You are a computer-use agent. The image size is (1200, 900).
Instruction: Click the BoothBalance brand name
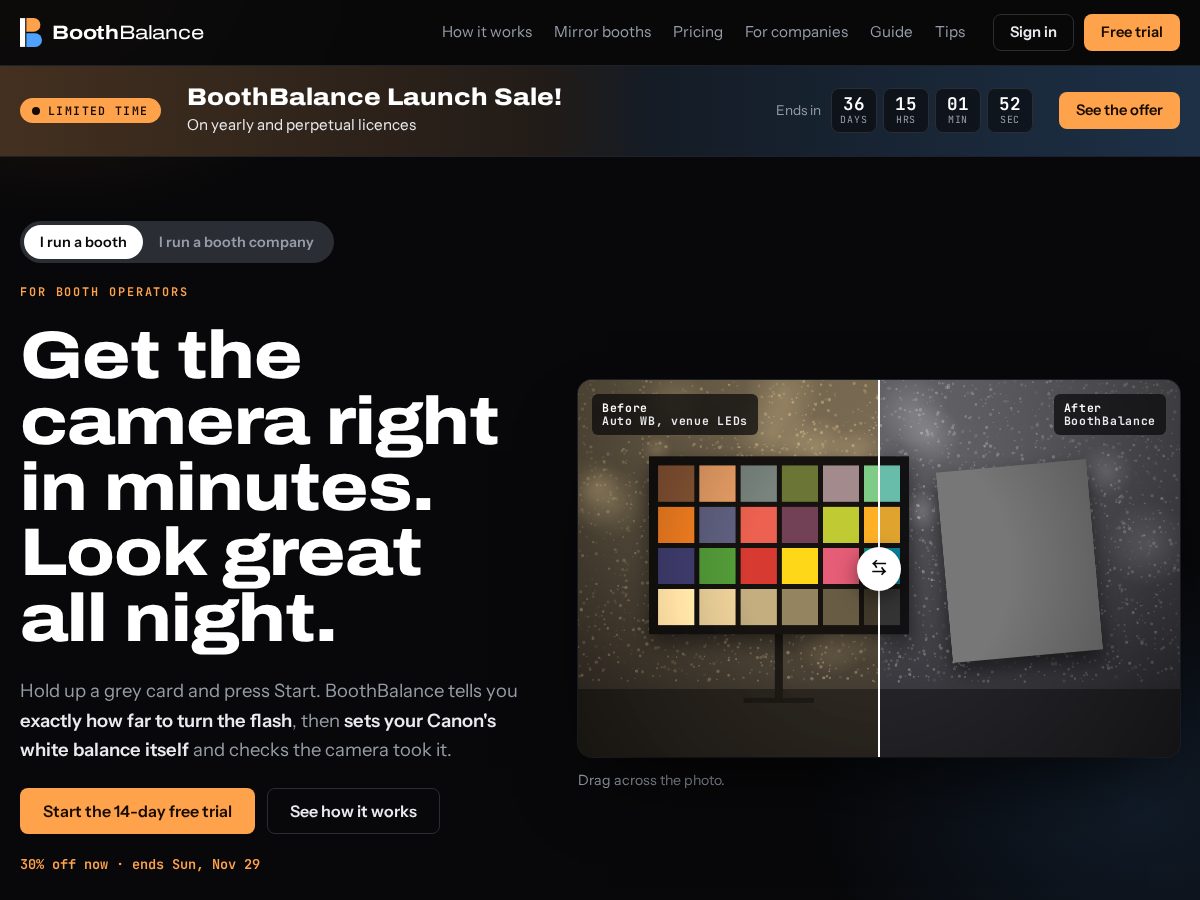128,32
